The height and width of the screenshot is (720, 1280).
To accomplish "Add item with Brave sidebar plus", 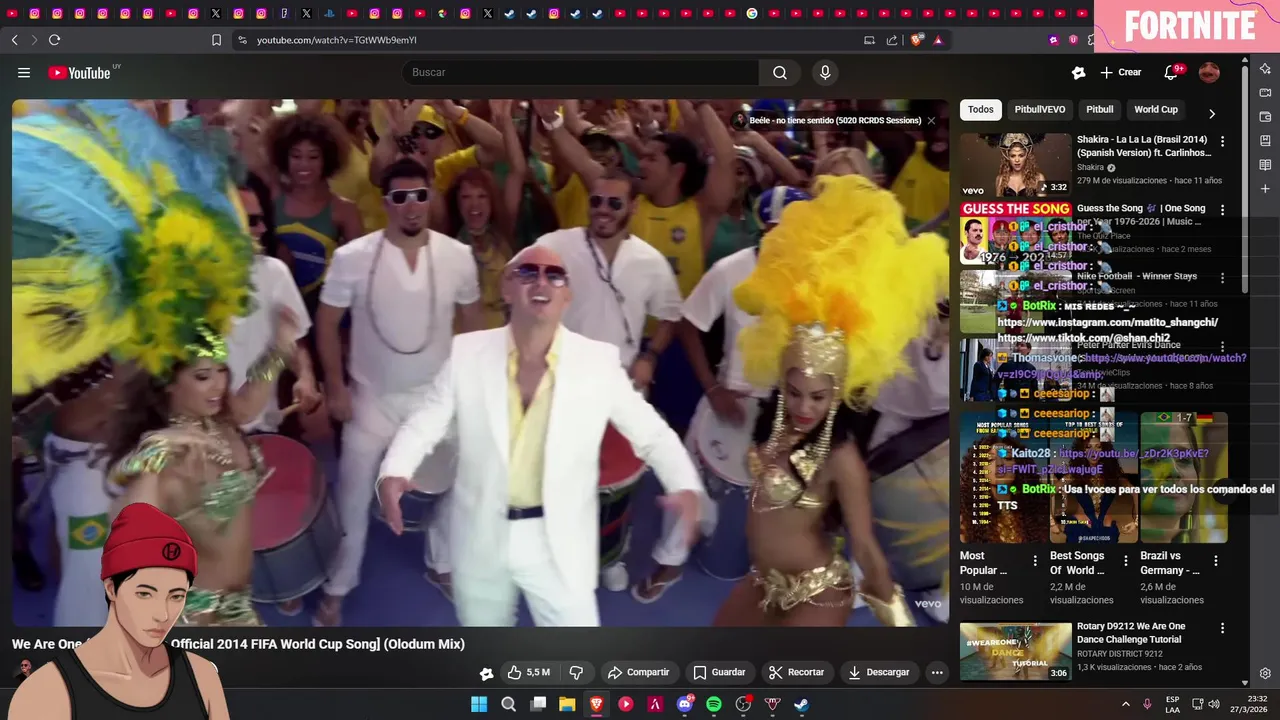I will [x=1265, y=188].
